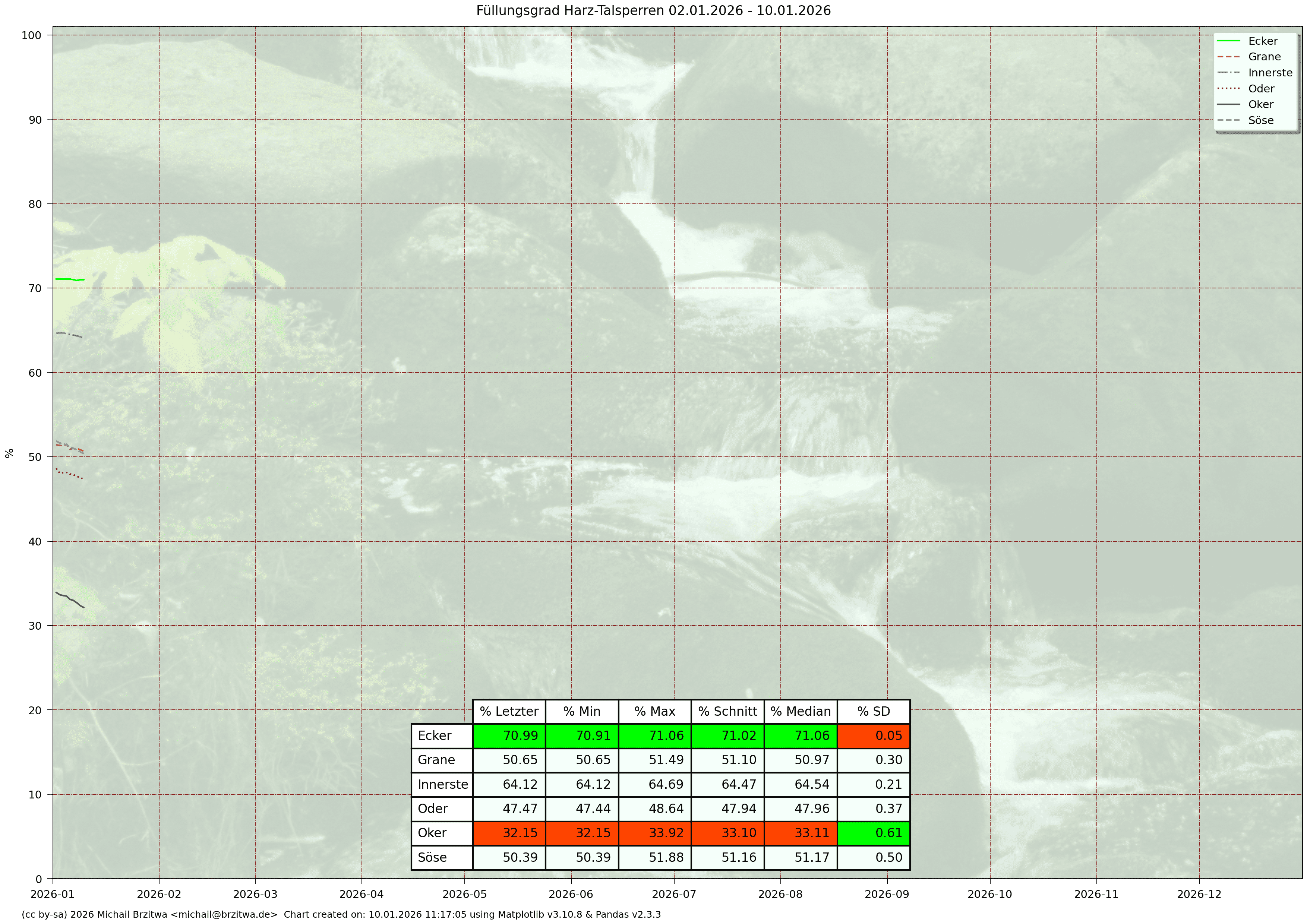Click the chart title text at top
Image resolution: width=1307 pixels, height=924 pixels.
[x=654, y=11]
